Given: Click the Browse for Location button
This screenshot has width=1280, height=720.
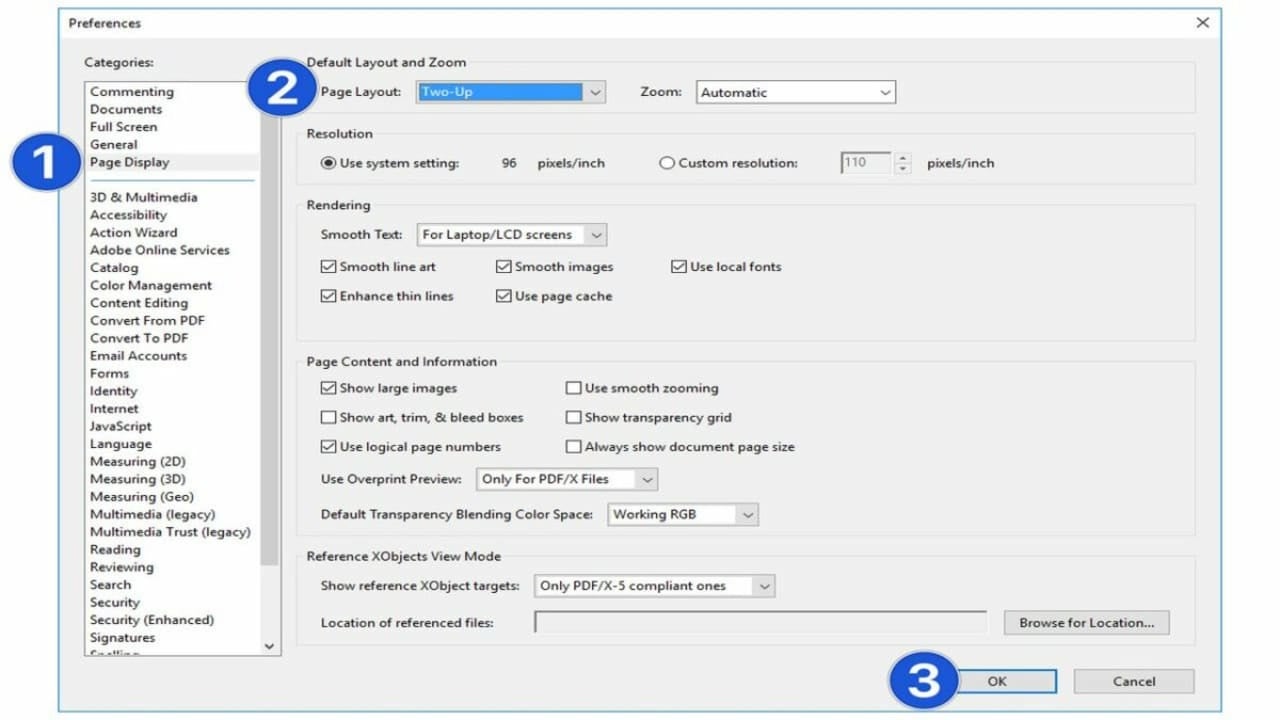Looking at the screenshot, I should click(x=1087, y=622).
